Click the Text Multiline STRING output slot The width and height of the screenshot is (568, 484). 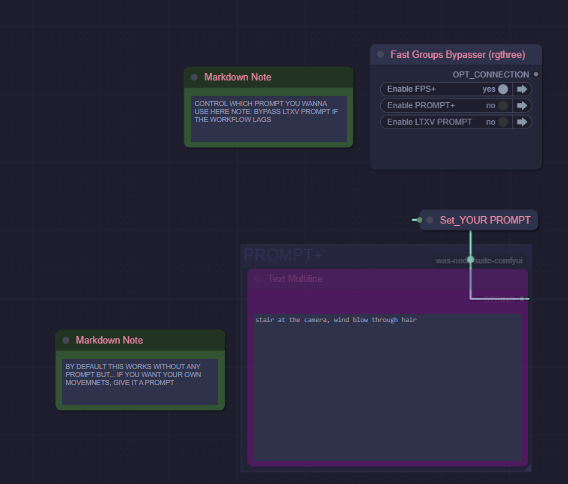point(522,299)
